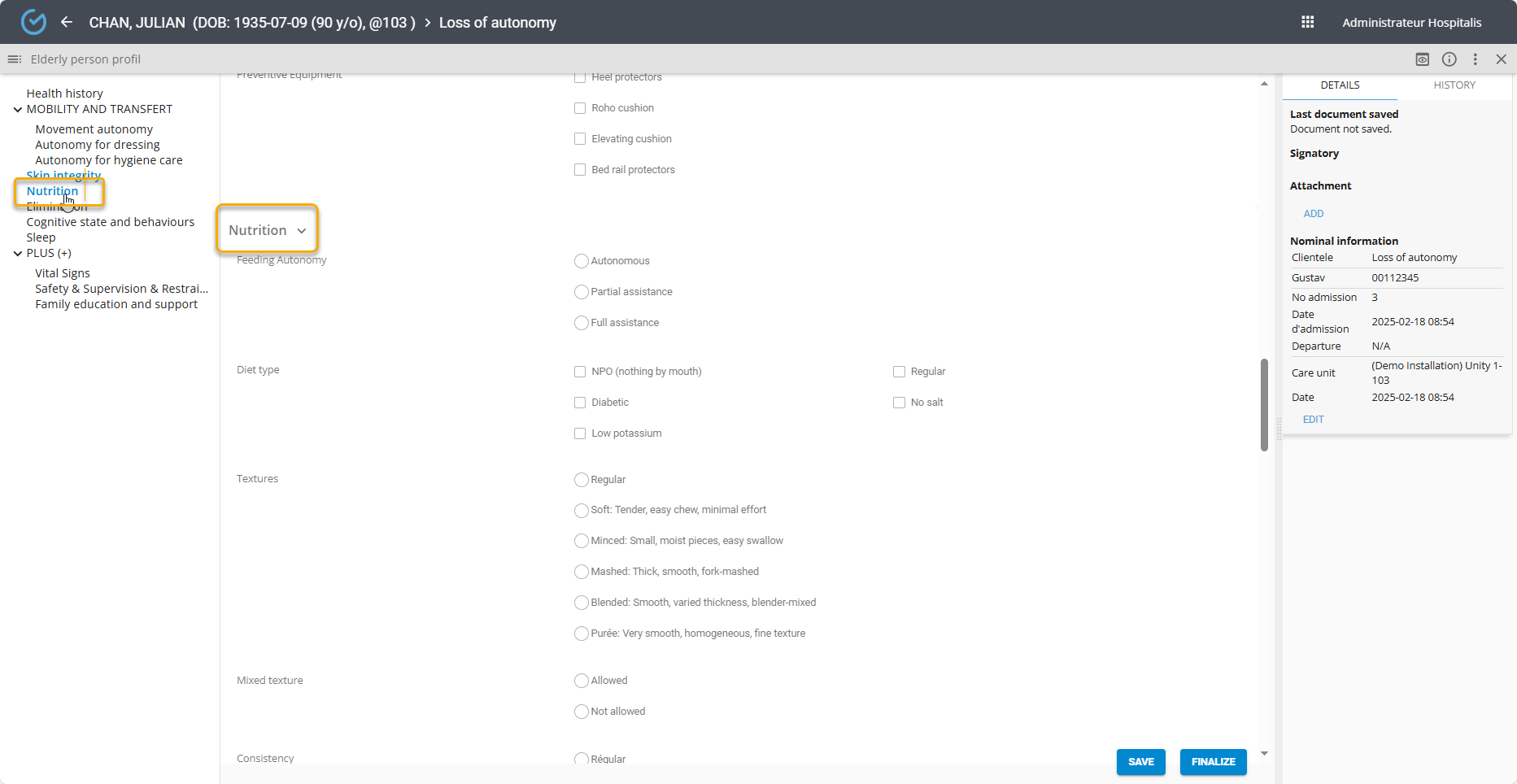The height and width of the screenshot is (784, 1517).
Task: Check the Diabetic diet type box
Action: click(x=580, y=403)
